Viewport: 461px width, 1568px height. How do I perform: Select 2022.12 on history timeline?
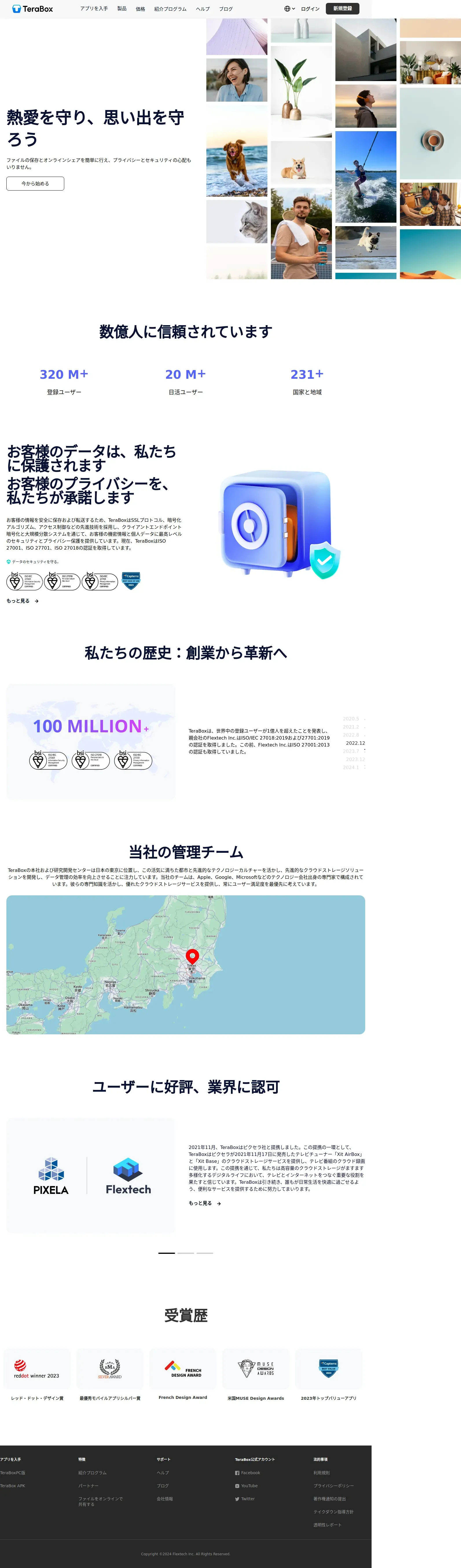[355, 743]
